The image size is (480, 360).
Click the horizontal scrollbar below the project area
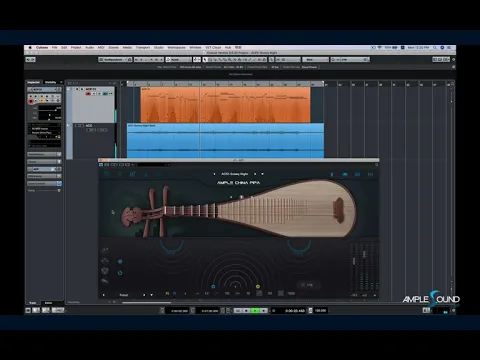(x=147, y=303)
